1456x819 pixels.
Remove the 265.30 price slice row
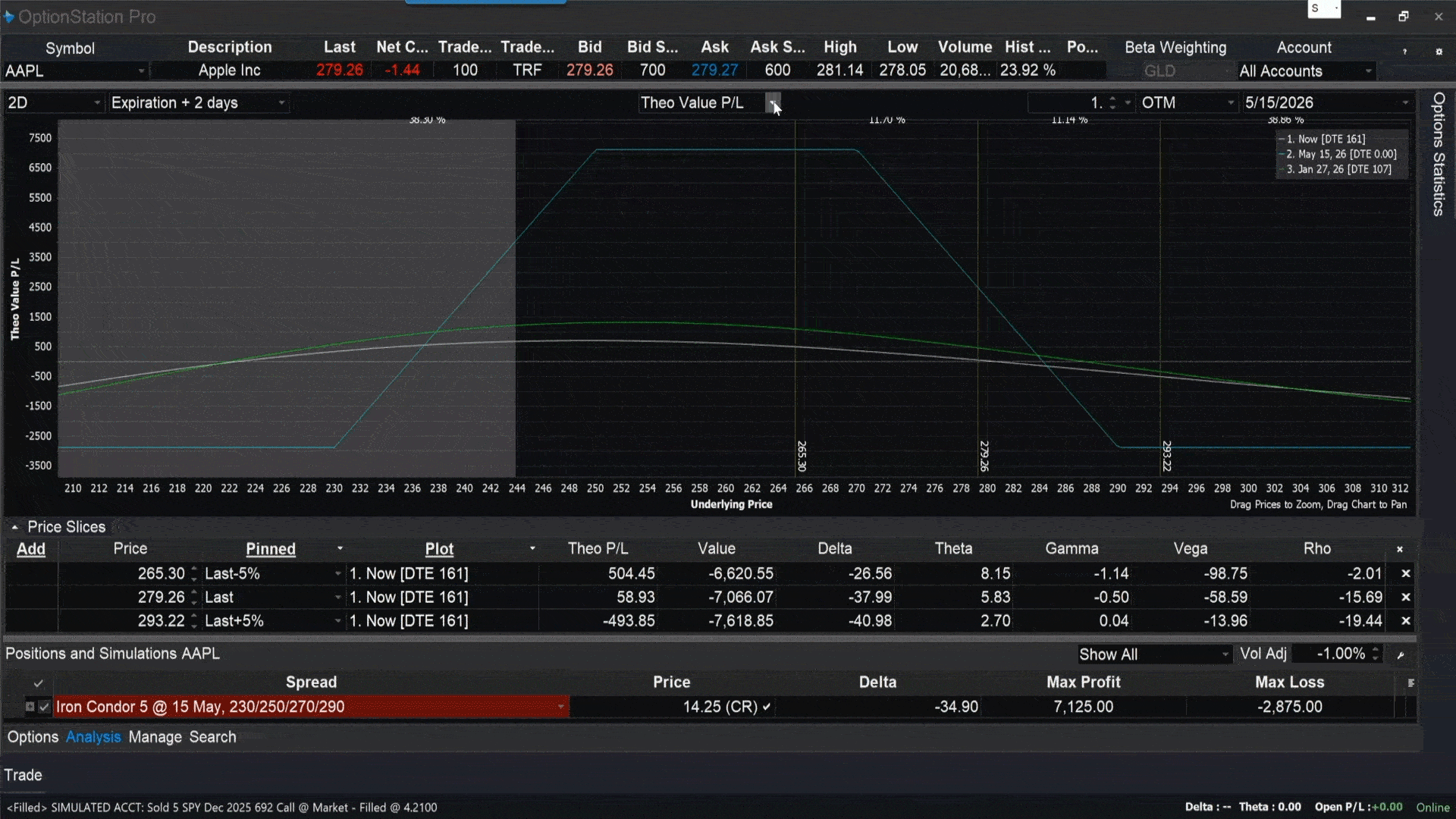[x=1405, y=574]
